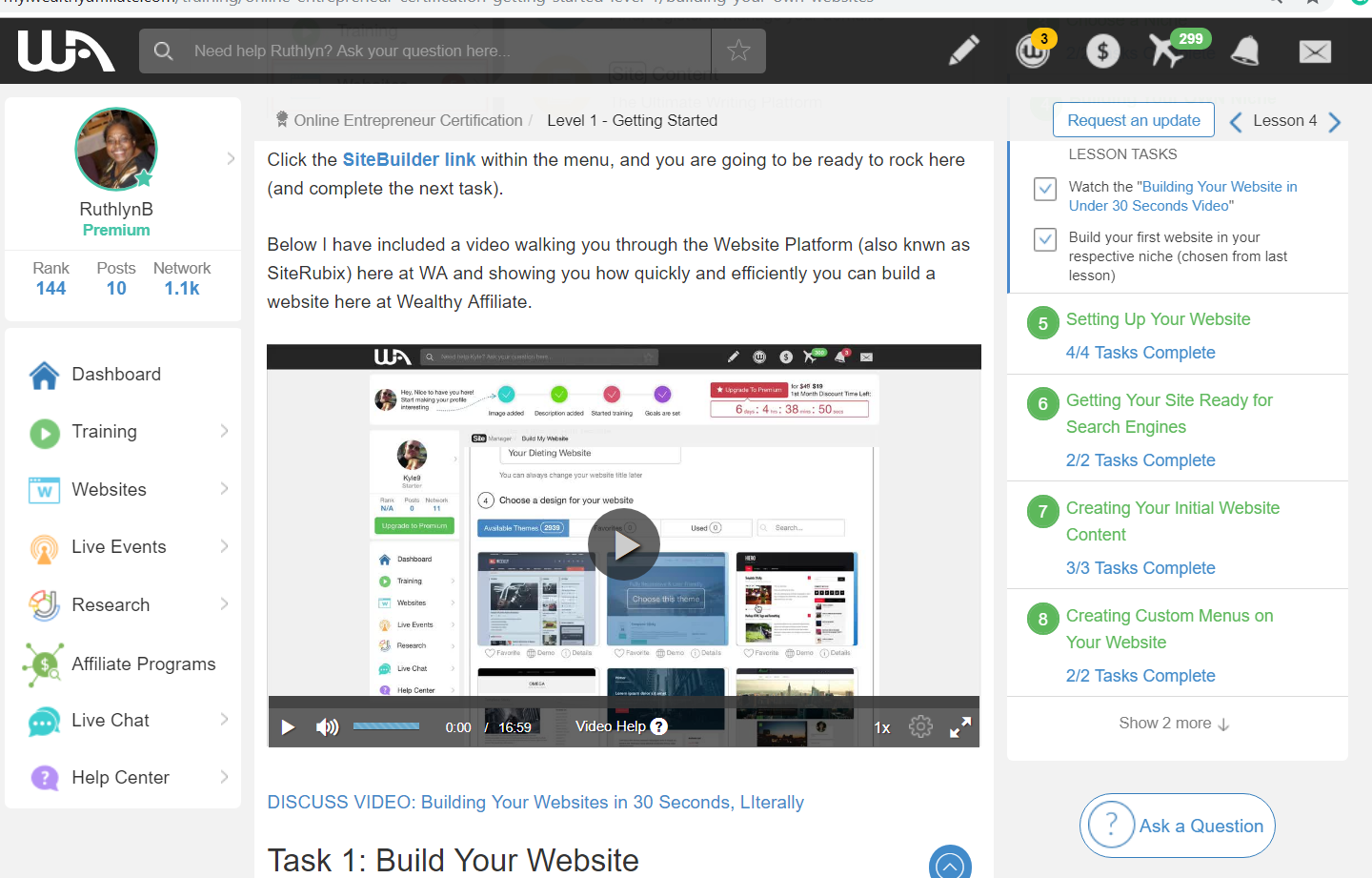Mute the video with speaker icon
The height and width of the screenshot is (878, 1372).
point(327,727)
